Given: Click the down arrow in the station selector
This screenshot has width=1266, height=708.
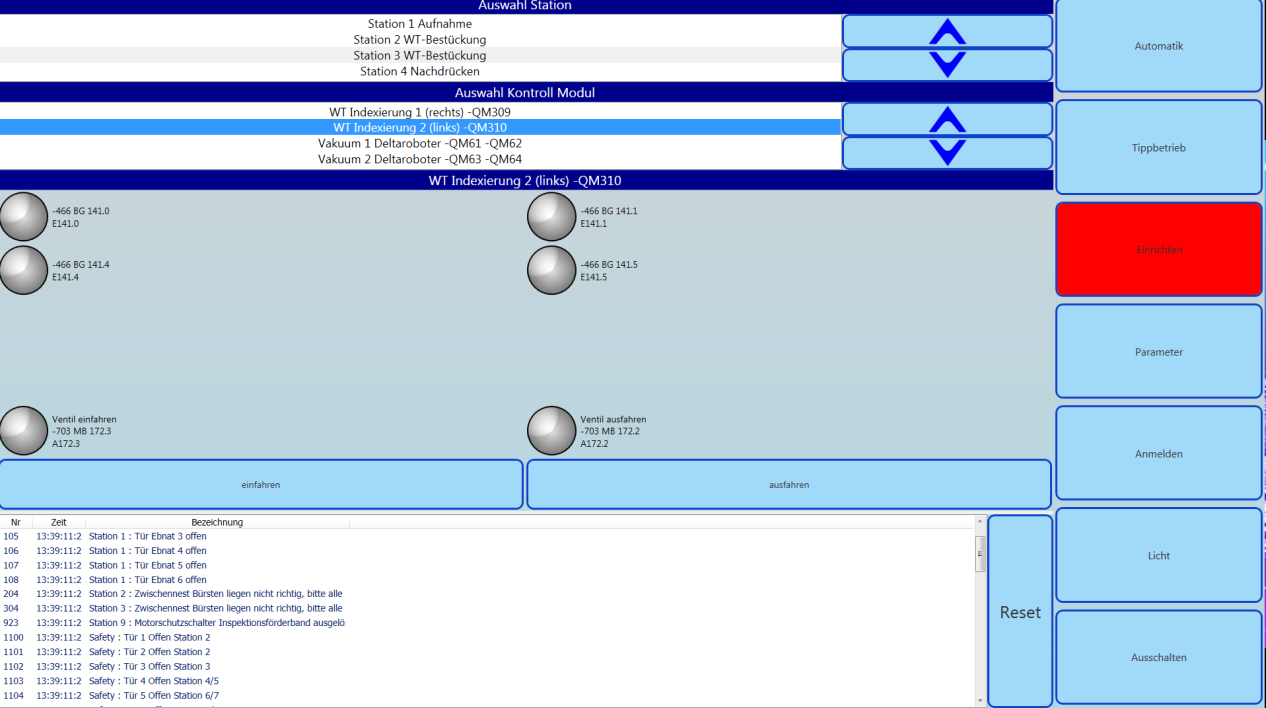Looking at the screenshot, I should tap(947, 64).
